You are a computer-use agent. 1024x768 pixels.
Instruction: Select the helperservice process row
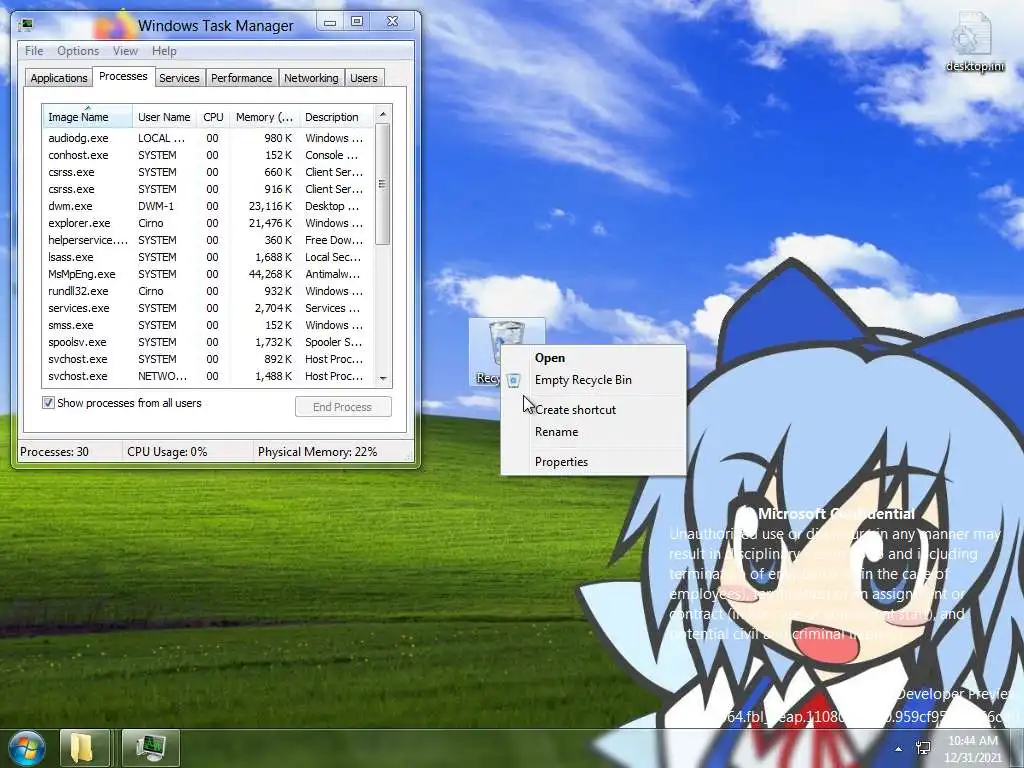tap(208, 240)
